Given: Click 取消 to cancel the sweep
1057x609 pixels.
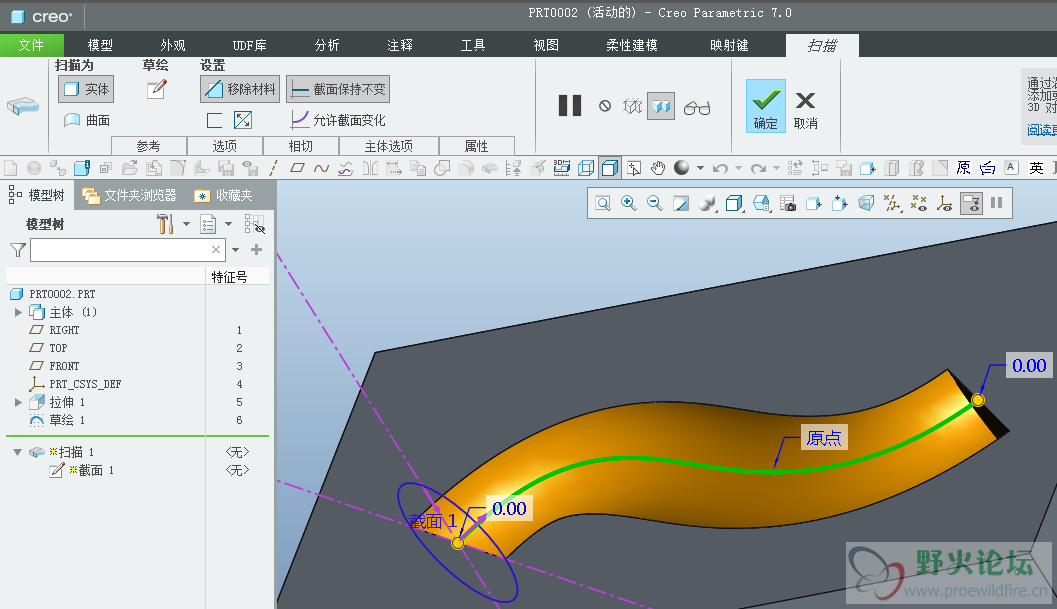Looking at the screenshot, I should (805, 110).
